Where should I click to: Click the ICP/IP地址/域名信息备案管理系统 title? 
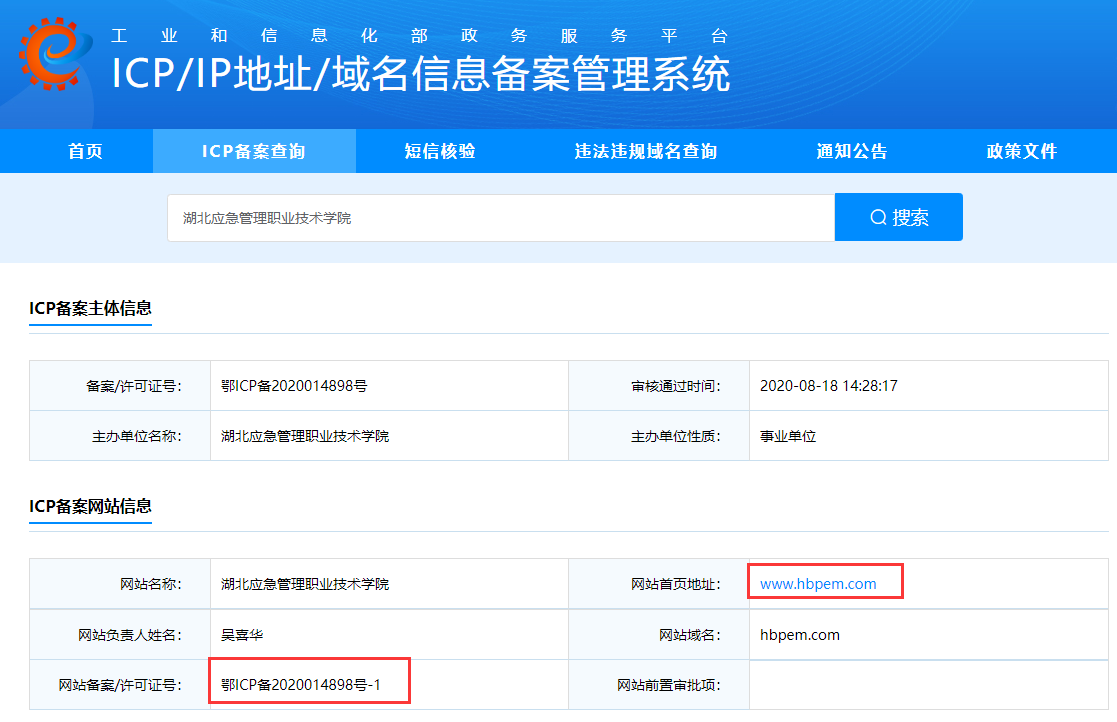421,73
